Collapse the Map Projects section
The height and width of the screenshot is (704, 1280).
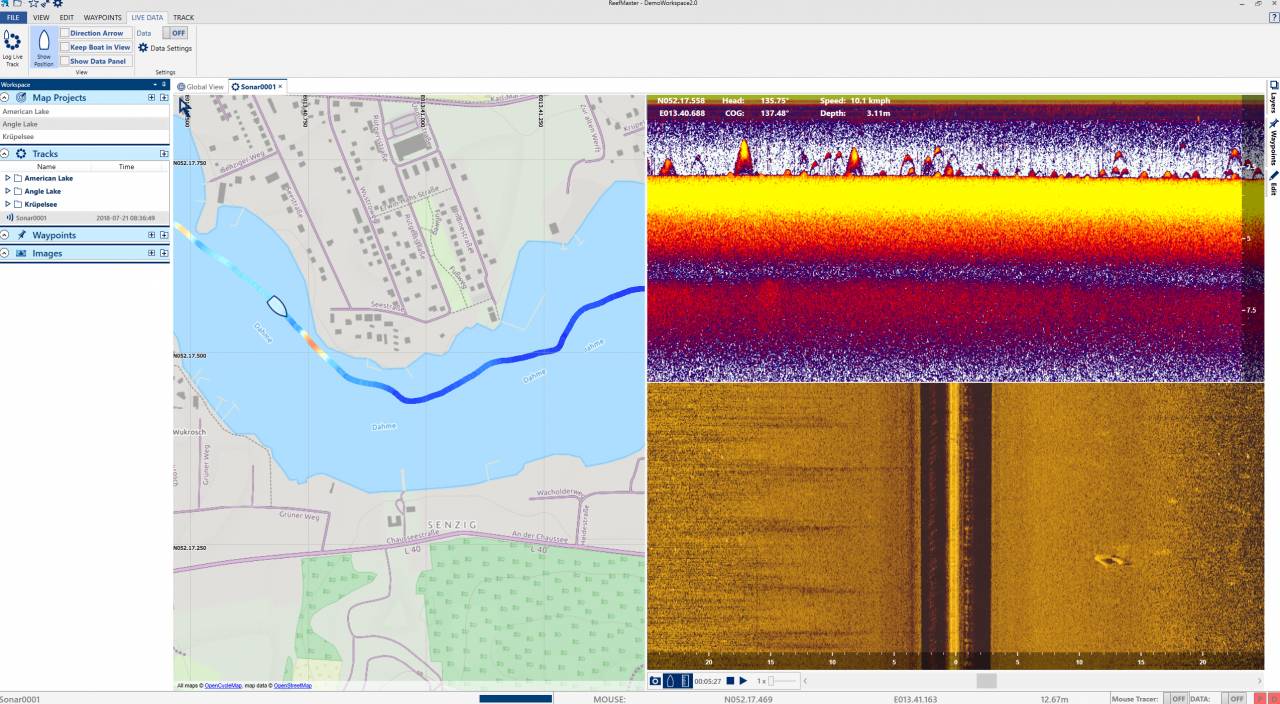point(5,98)
